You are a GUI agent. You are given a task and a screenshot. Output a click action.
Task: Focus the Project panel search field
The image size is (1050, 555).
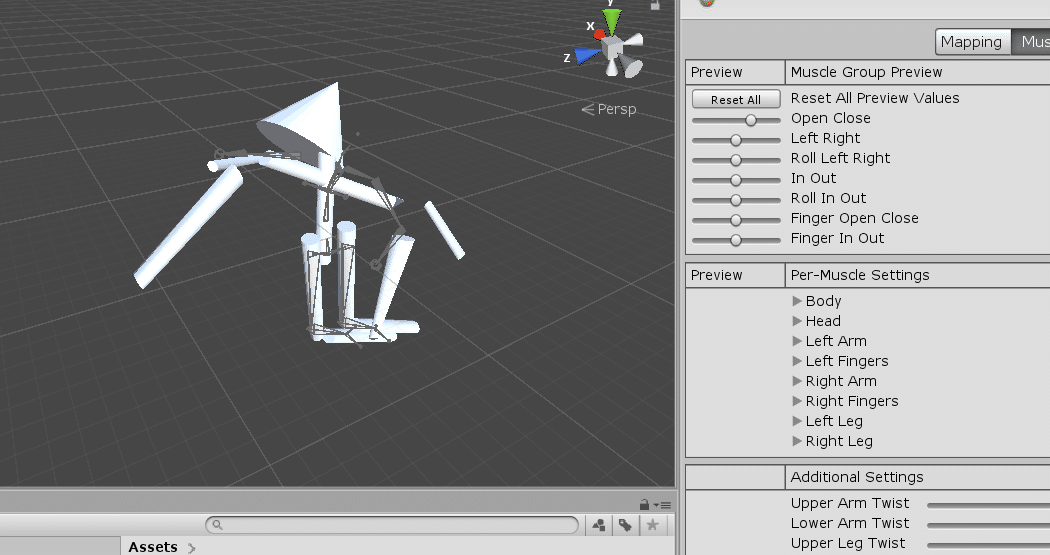(x=392, y=525)
